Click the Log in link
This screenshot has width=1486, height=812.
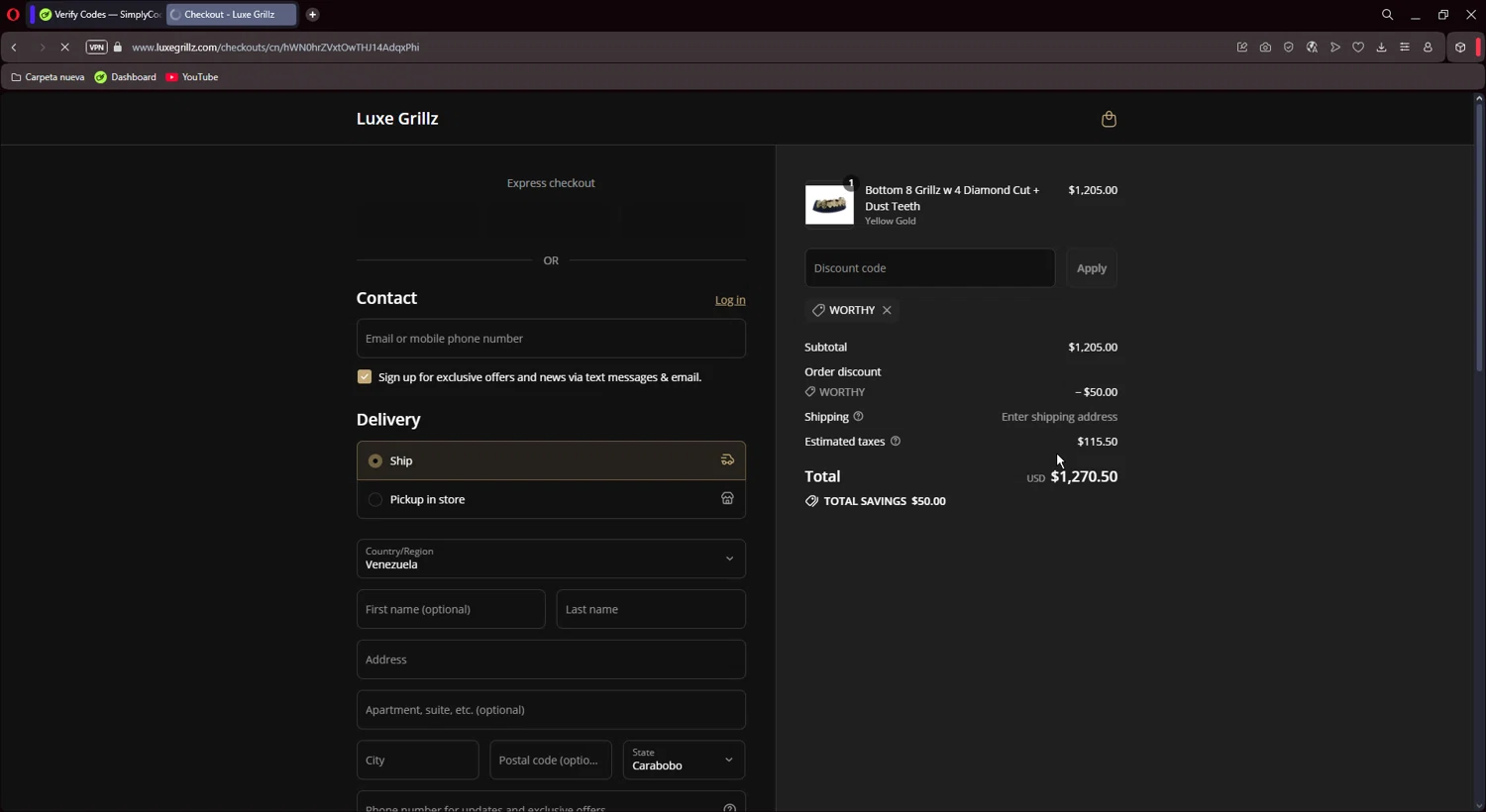click(730, 300)
